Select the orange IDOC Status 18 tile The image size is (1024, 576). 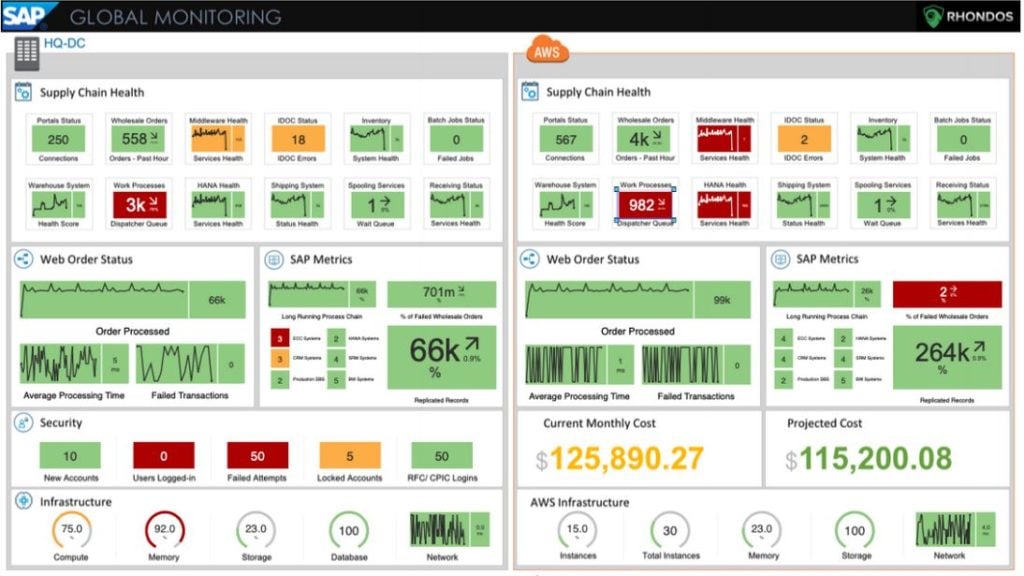tap(298, 139)
